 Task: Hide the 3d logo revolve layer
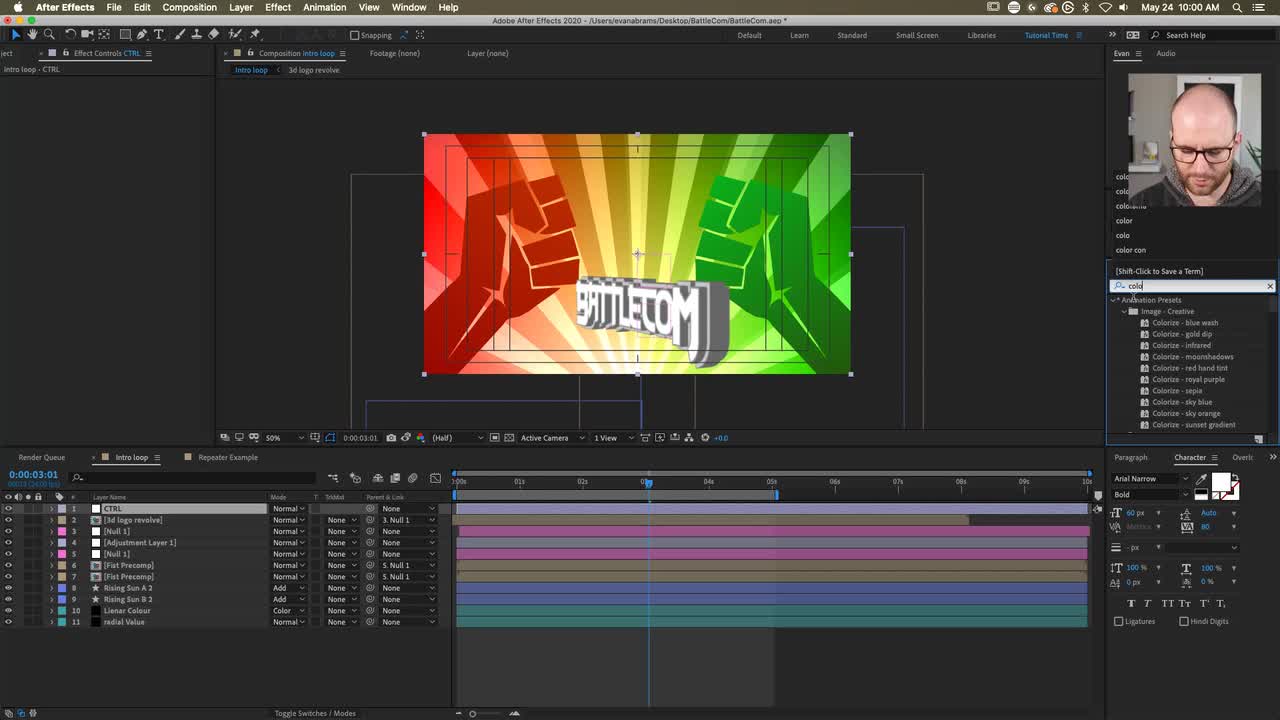click(8, 520)
